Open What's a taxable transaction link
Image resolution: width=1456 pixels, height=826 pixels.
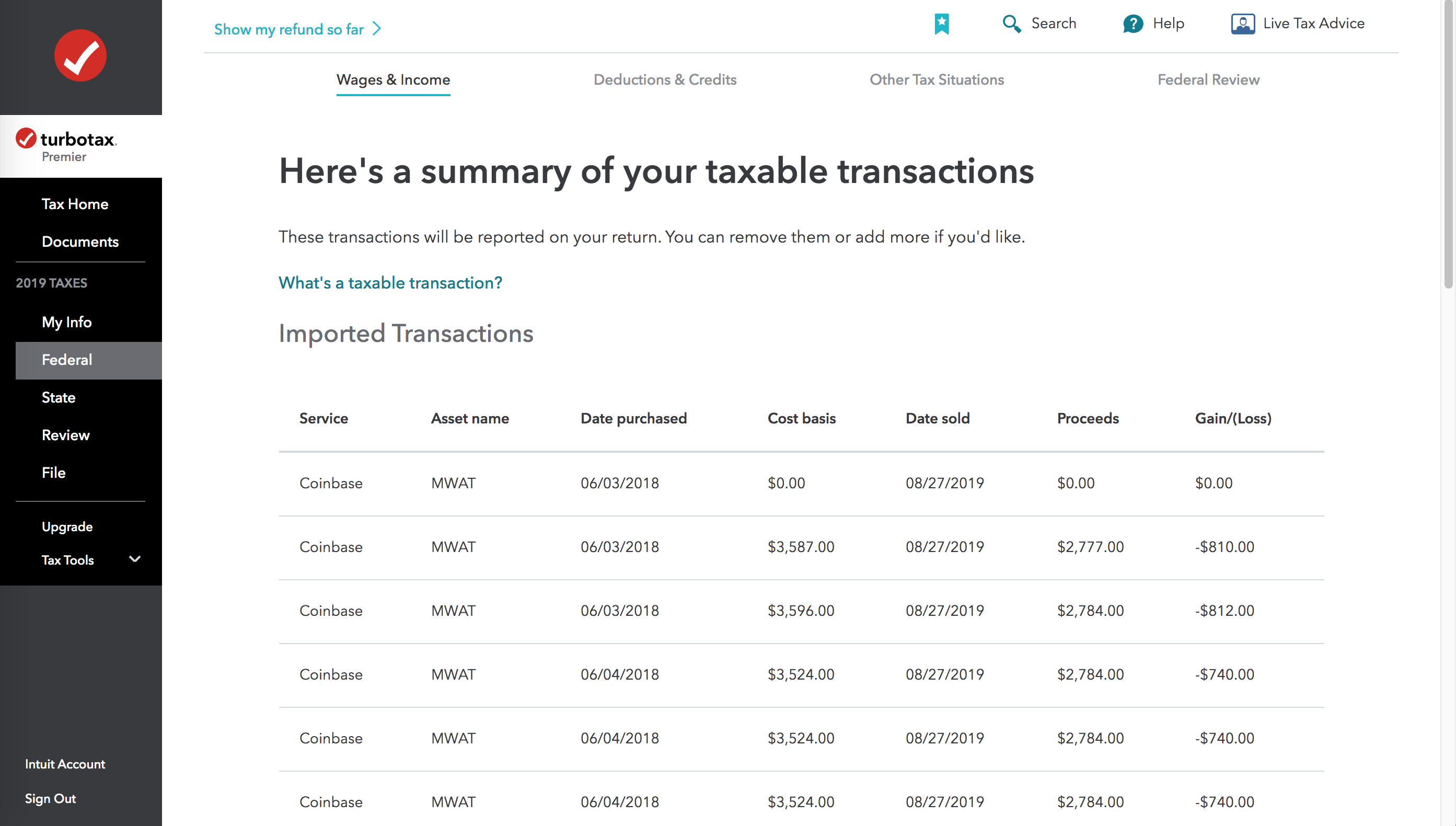390,282
